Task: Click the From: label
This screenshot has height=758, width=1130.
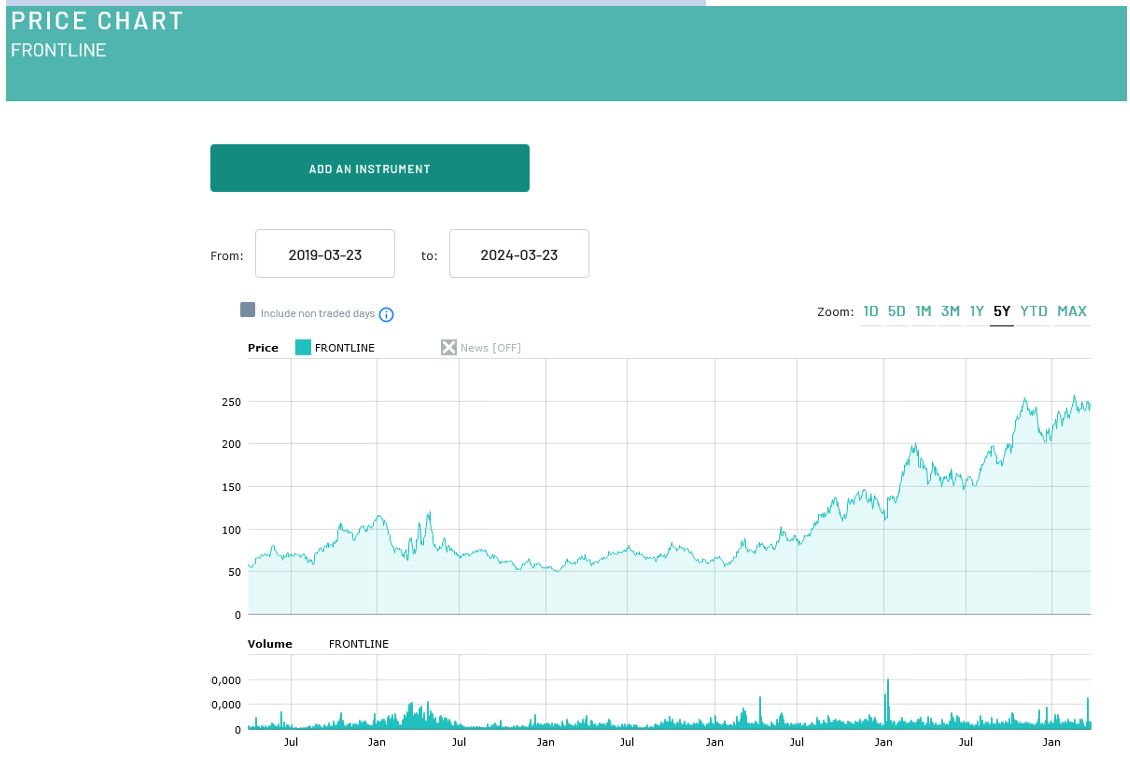Action: point(226,256)
